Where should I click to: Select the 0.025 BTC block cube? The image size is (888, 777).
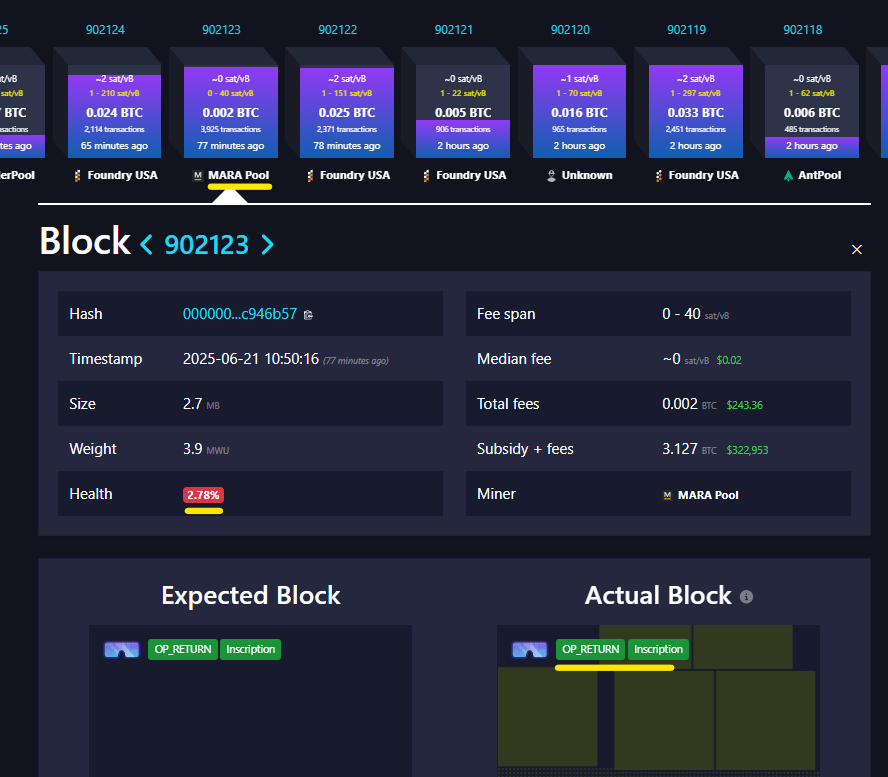(x=347, y=112)
